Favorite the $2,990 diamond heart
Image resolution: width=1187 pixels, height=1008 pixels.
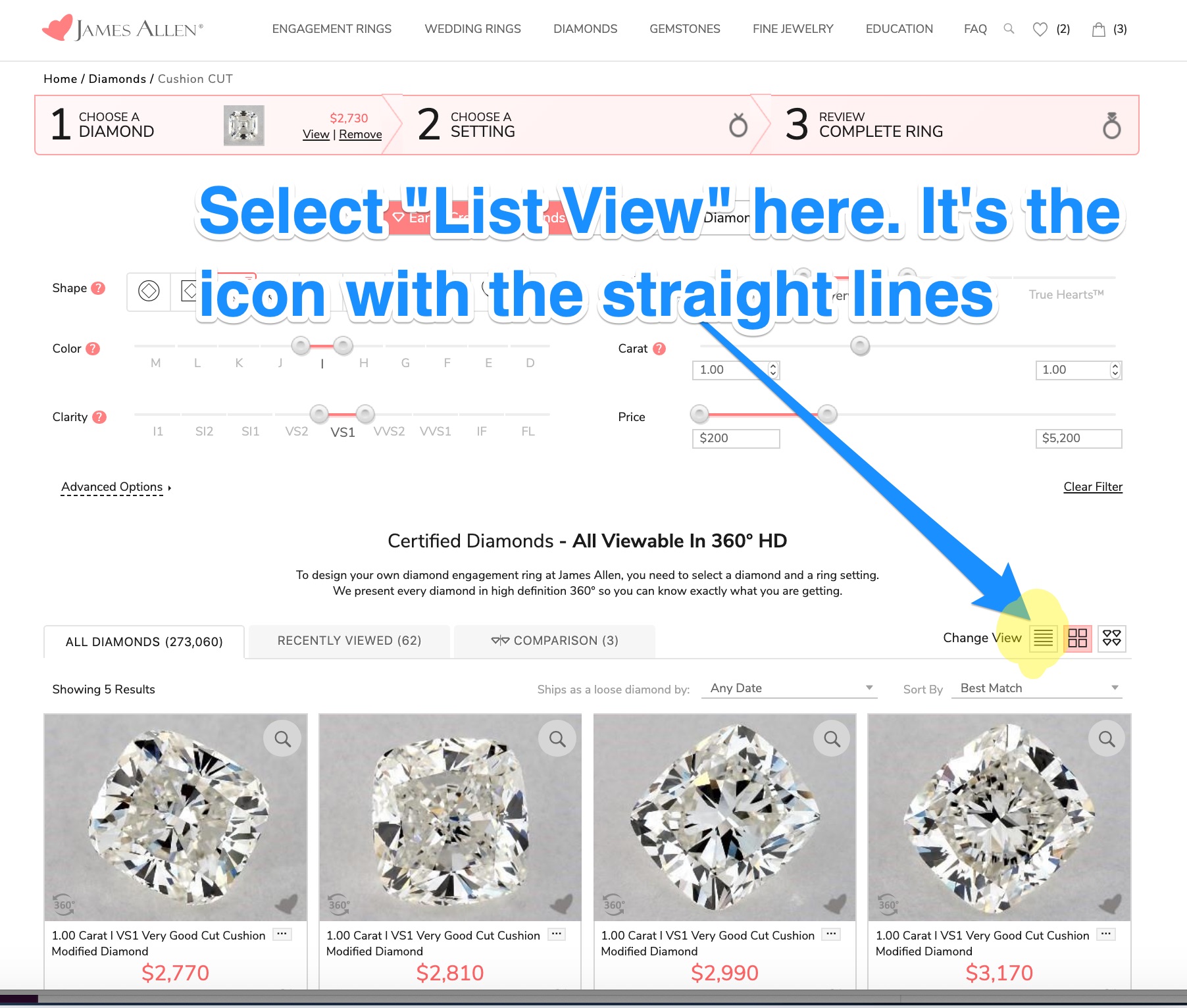[x=834, y=904]
